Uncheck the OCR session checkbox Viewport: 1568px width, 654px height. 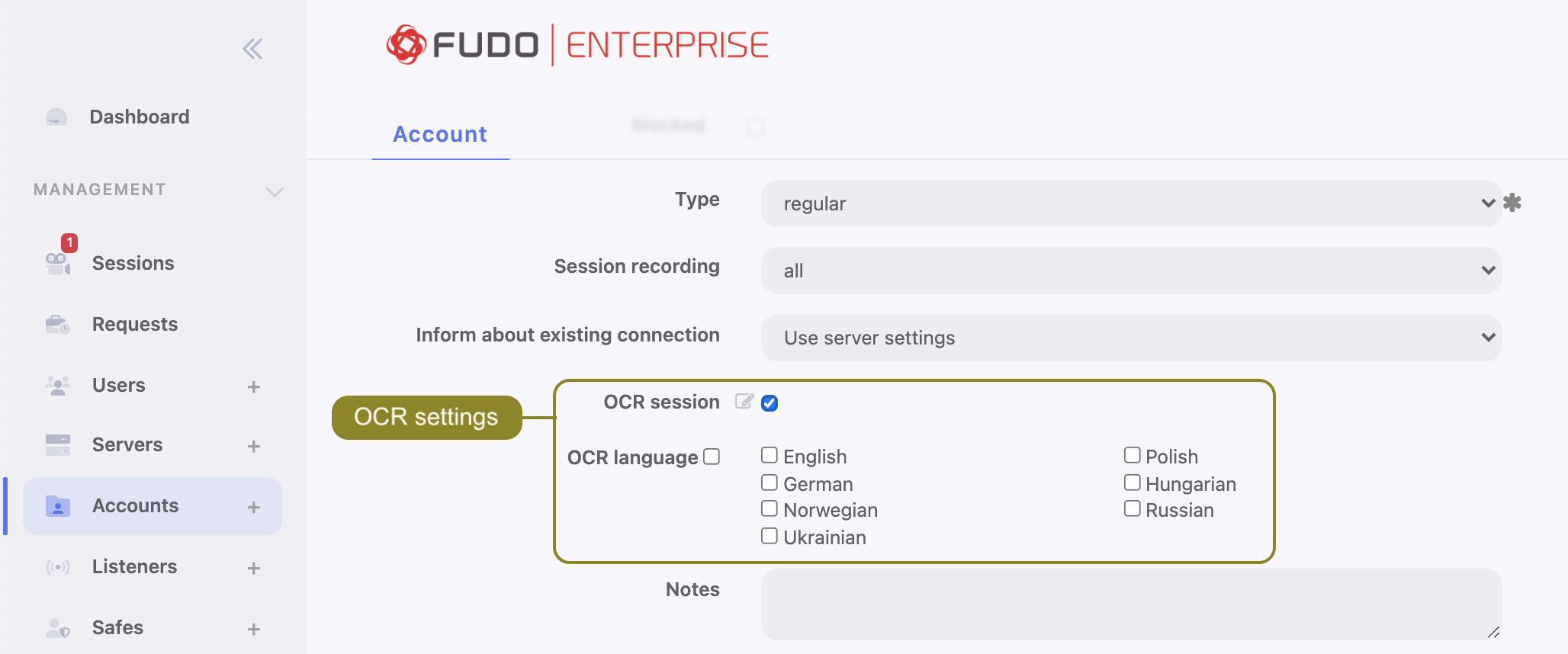[770, 403]
